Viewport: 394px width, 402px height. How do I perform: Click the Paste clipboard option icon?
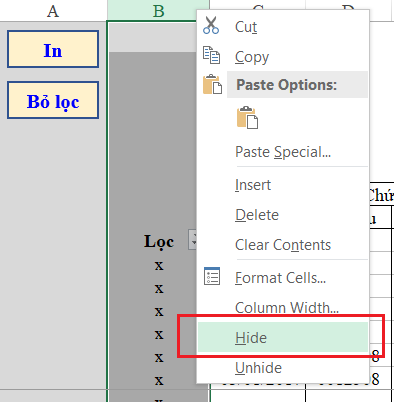pyautogui.click(x=247, y=118)
